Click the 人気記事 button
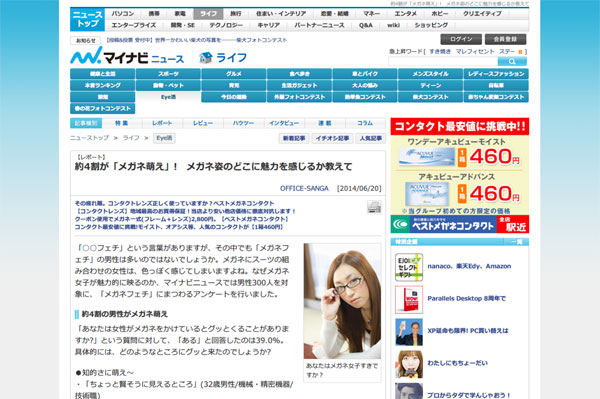Image resolution: width=600 pixels, height=399 pixels. [370, 138]
